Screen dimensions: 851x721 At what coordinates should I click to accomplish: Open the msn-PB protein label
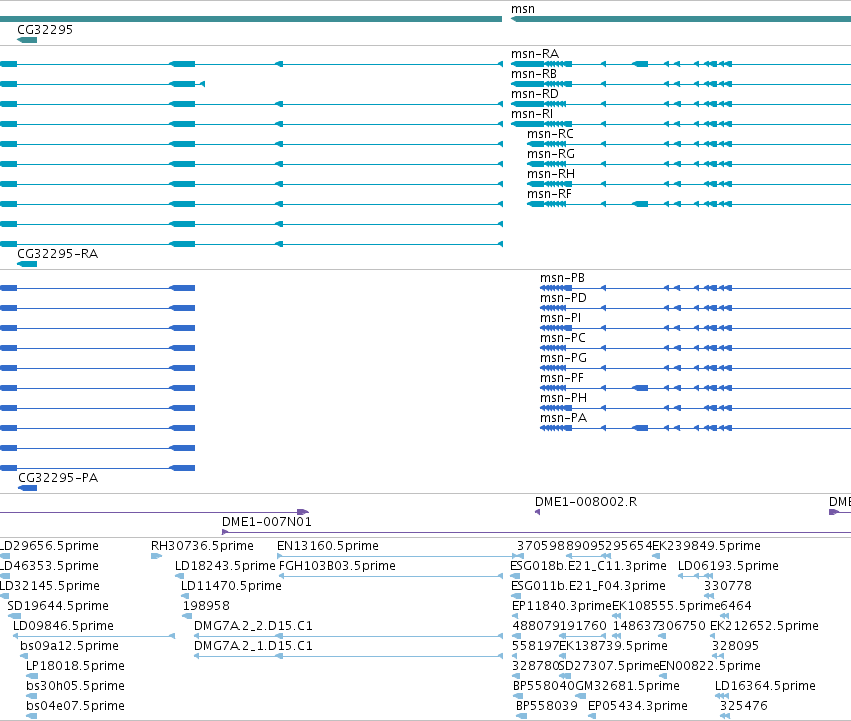click(562, 278)
